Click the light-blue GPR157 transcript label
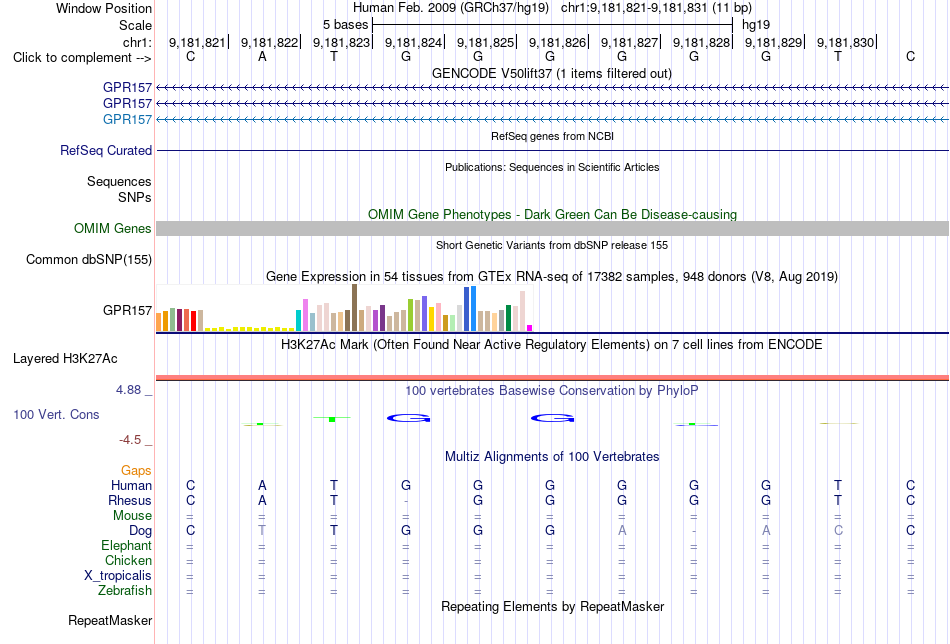 click(127, 119)
